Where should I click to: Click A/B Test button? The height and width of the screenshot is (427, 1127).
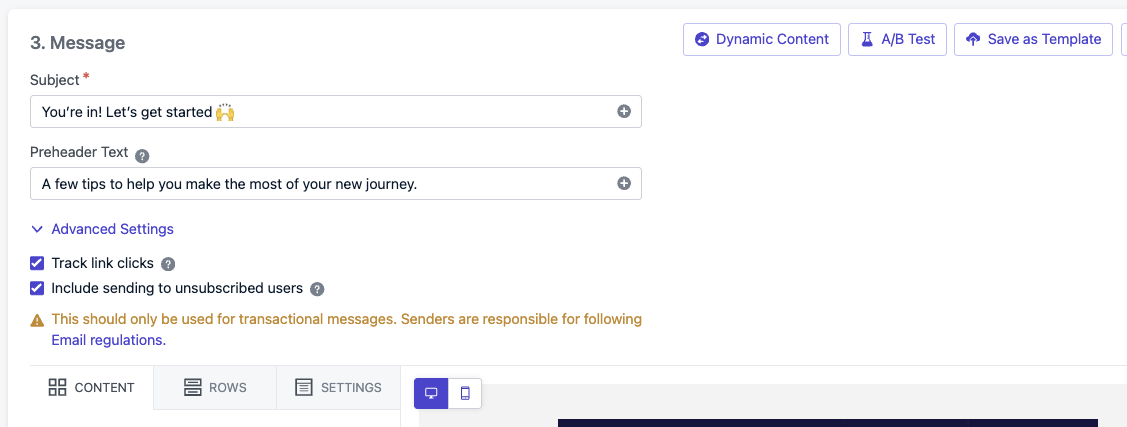[898, 40]
